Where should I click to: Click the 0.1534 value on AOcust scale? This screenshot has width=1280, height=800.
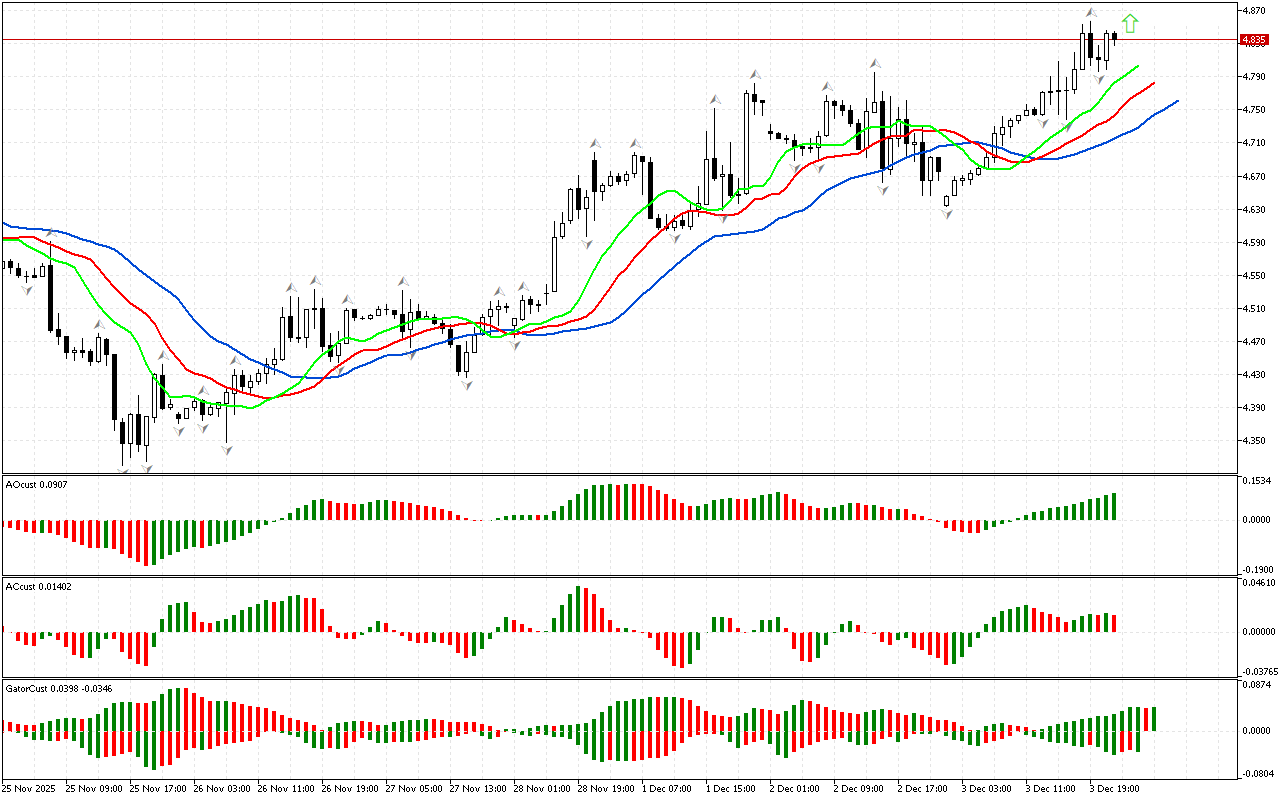[1257, 481]
